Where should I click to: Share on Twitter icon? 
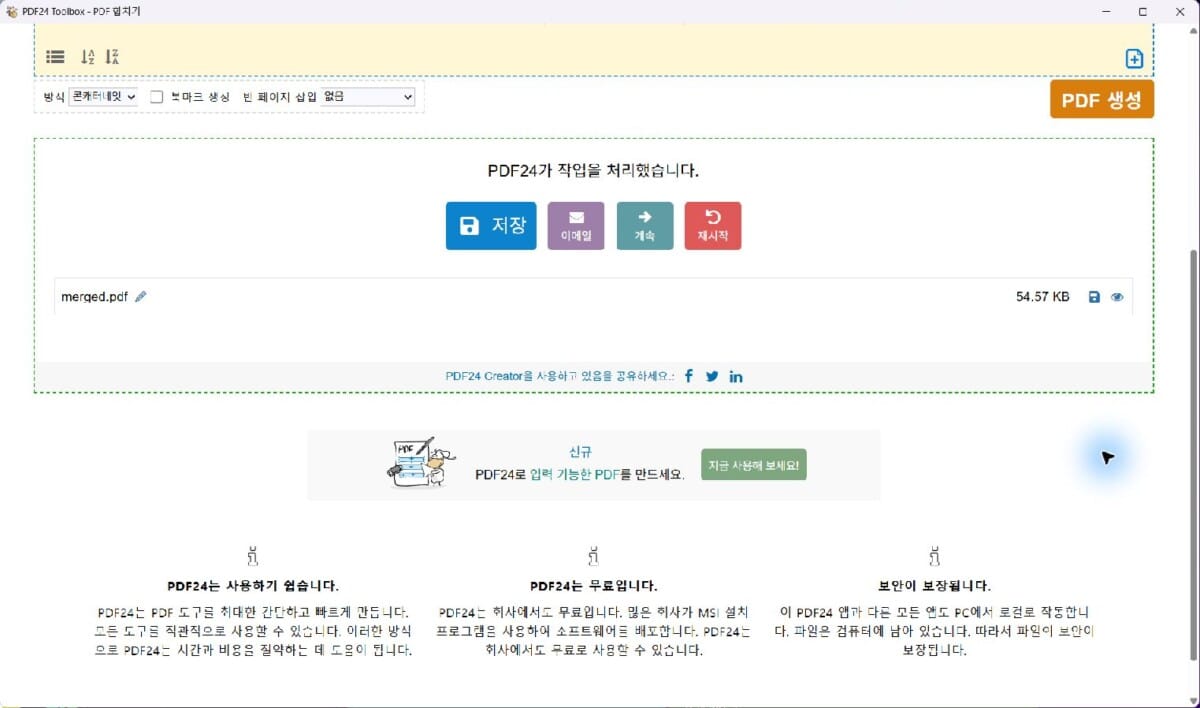click(712, 377)
